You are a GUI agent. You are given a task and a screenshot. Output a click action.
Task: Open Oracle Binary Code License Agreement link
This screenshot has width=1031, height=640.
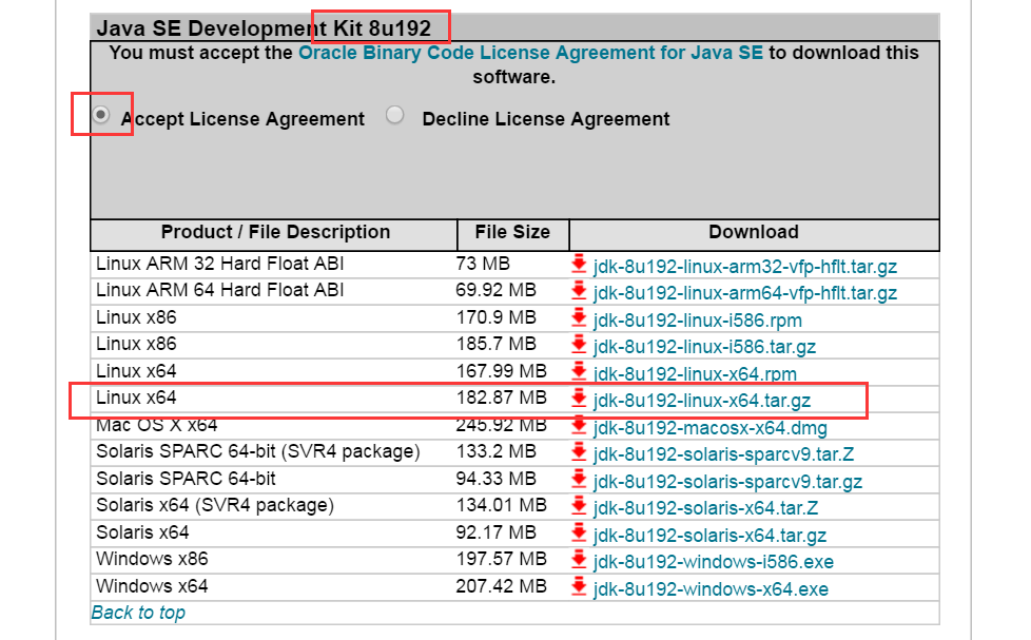coord(531,53)
